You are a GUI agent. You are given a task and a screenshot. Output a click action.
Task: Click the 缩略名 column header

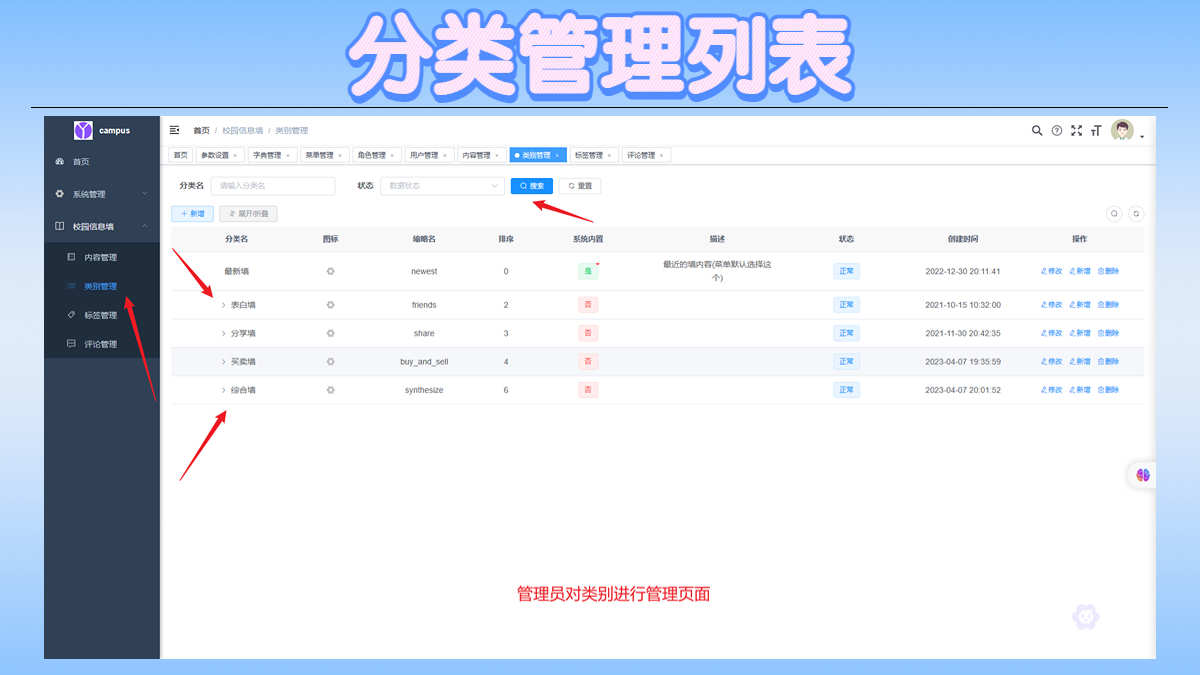(424, 239)
